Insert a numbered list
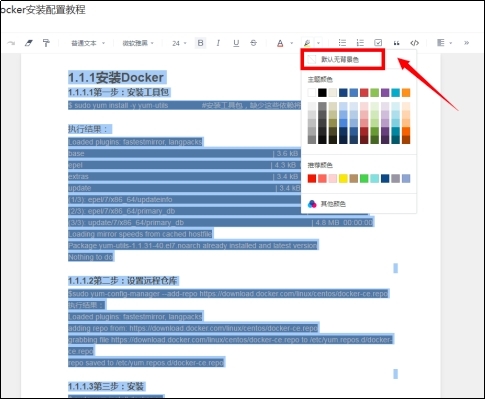This screenshot has height=399, width=485. pyautogui.click(x=360, y=43)
